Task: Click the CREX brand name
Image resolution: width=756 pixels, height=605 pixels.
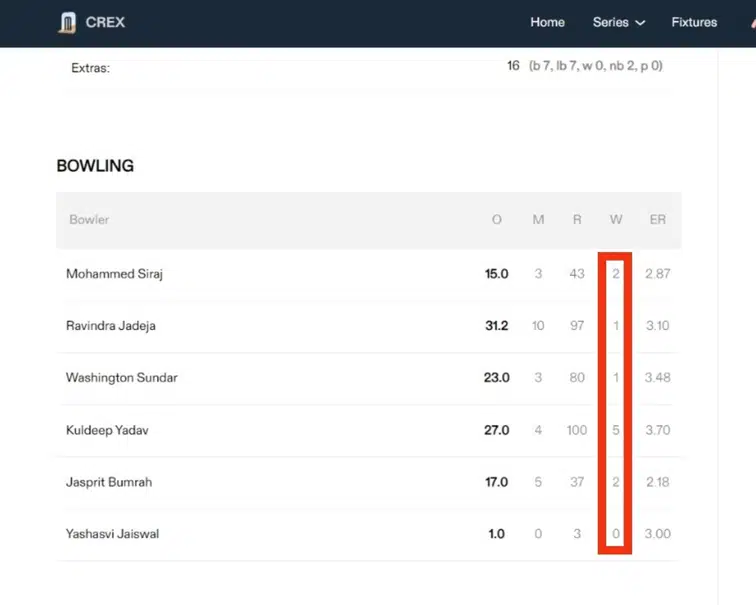Action: (105, 22)
